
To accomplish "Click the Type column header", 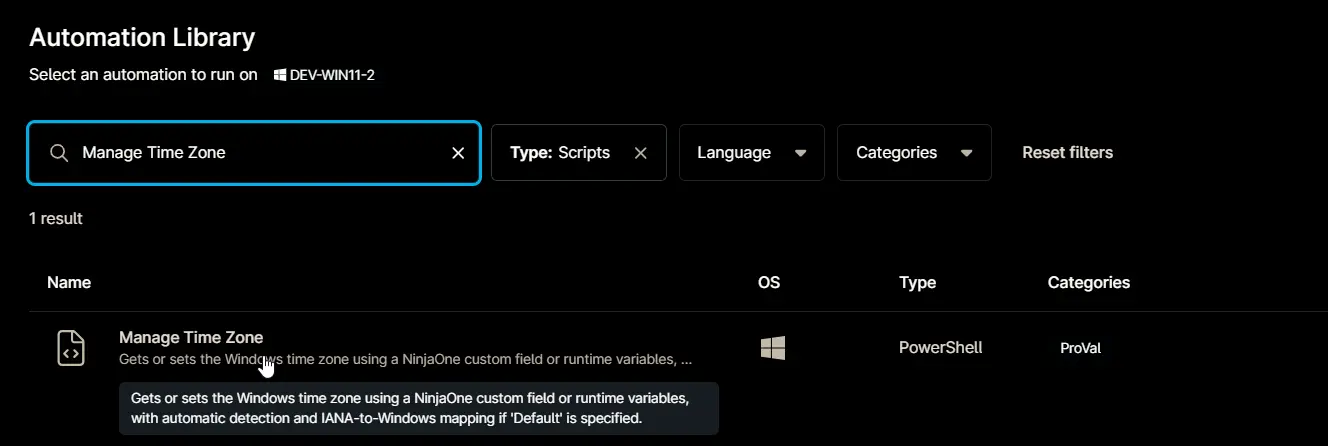I will click(917, 282).
